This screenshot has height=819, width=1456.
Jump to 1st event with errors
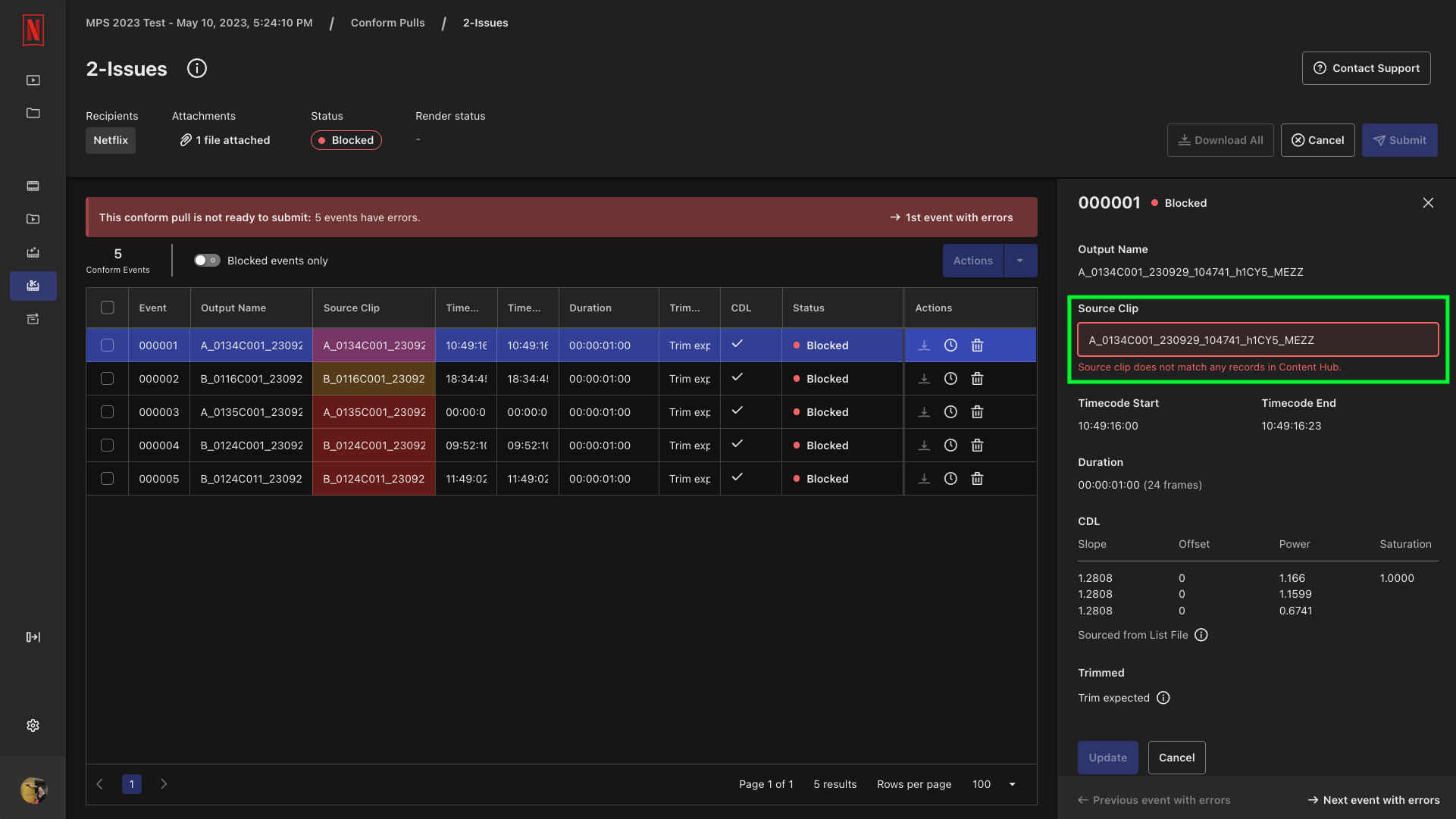coord(951,217)
